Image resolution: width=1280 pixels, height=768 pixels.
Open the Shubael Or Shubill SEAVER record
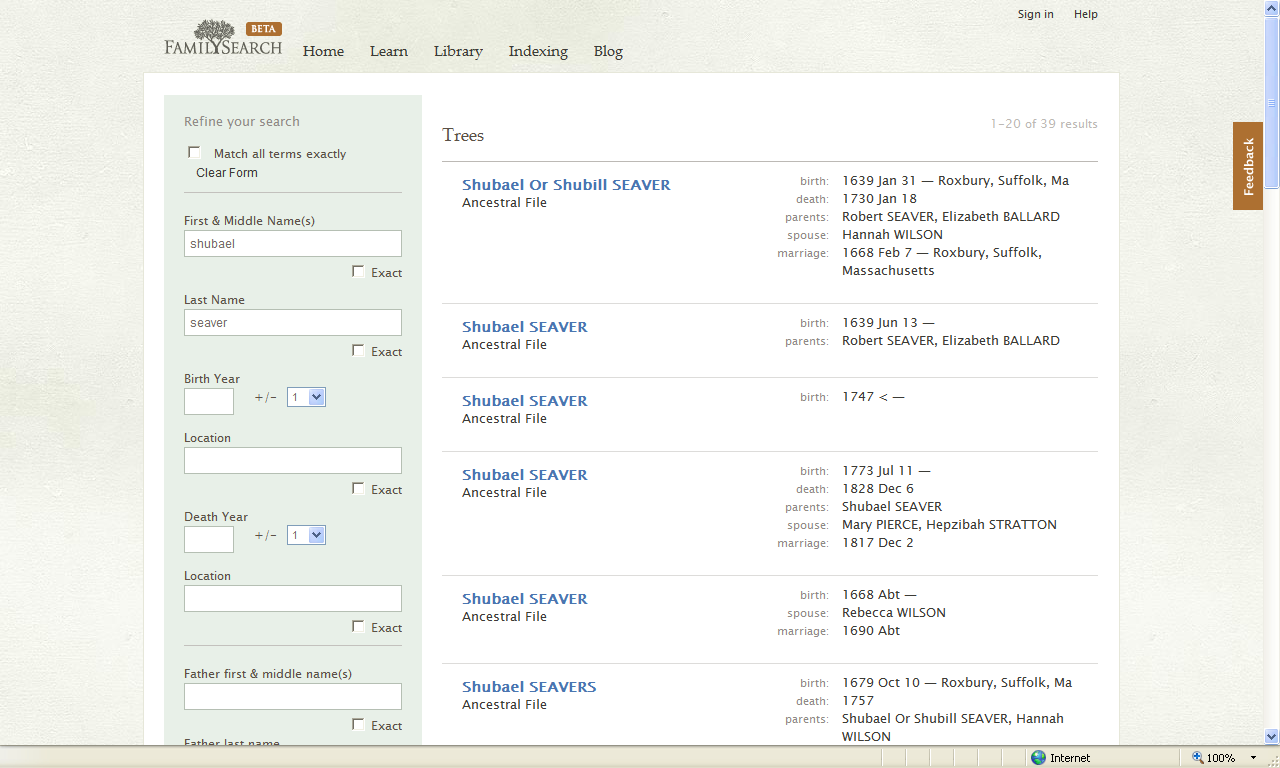pos(566,184)
